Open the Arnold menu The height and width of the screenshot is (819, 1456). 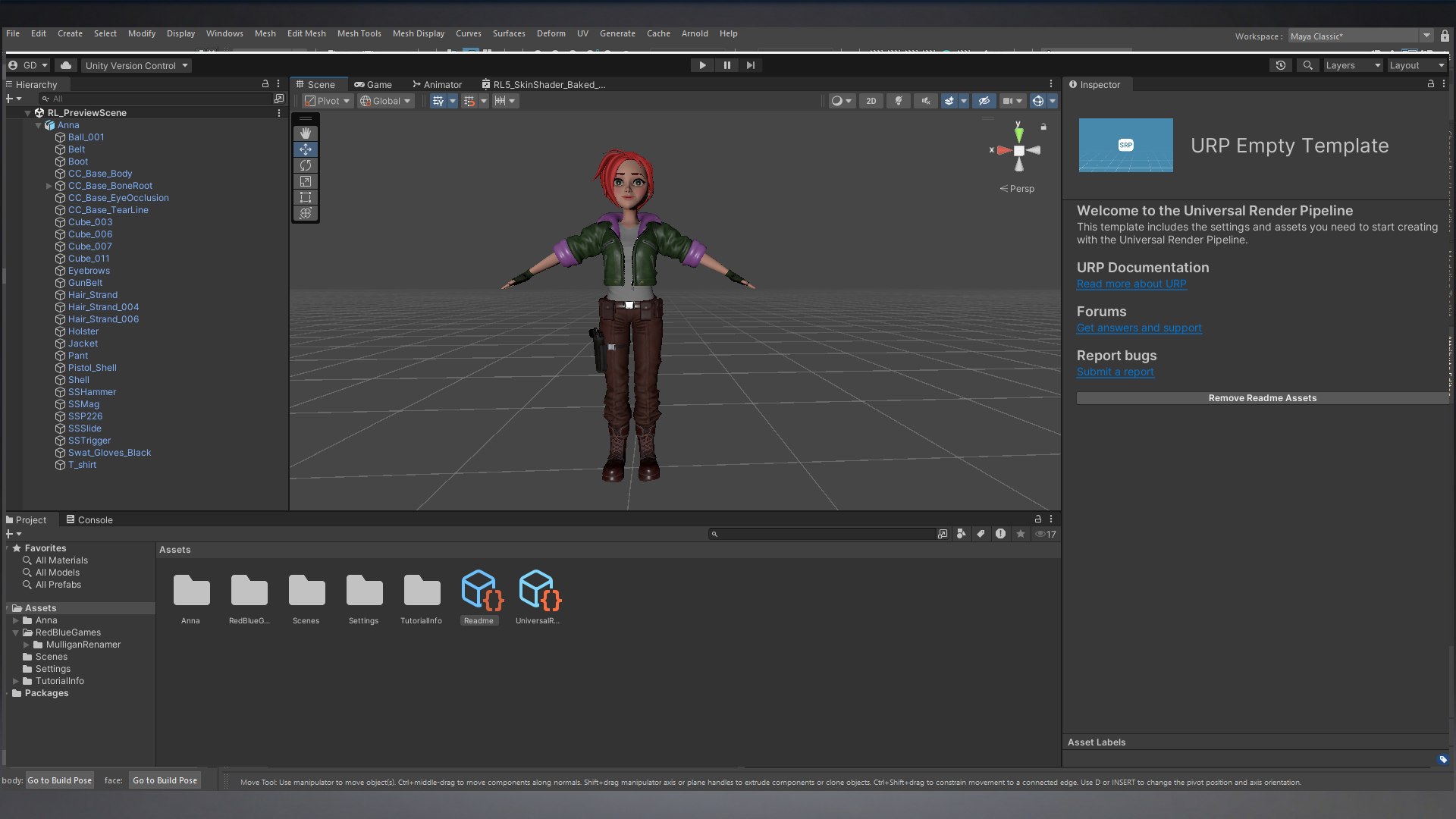(x=695, y=33)
